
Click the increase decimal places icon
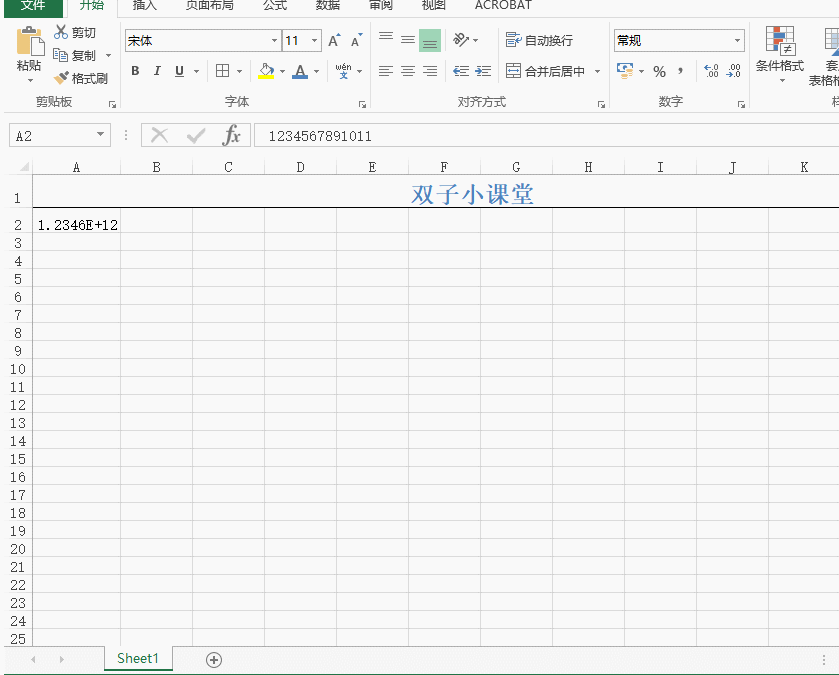711,71
